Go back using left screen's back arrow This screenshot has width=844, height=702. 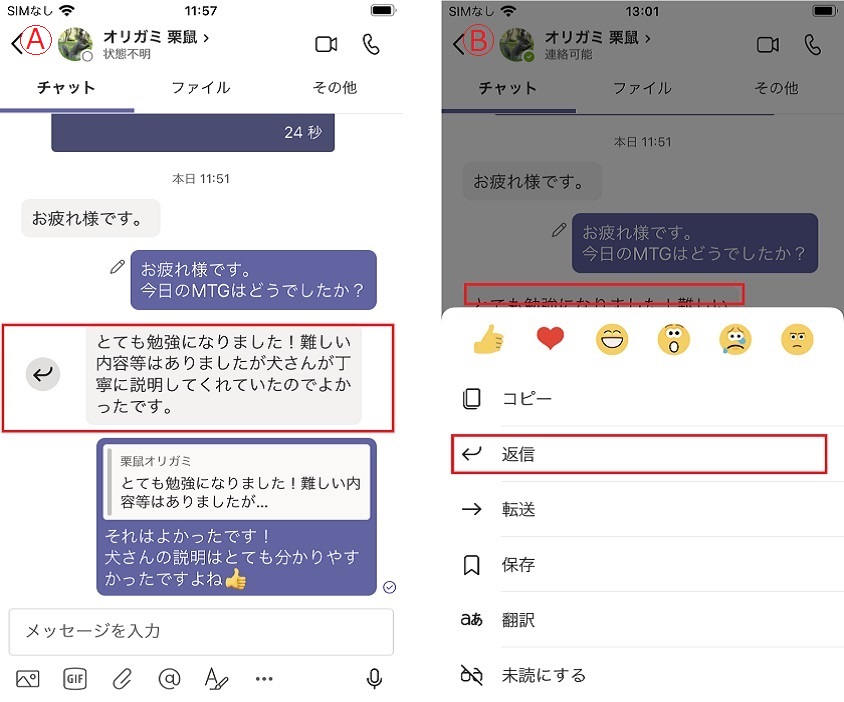(x=17, y=43)
